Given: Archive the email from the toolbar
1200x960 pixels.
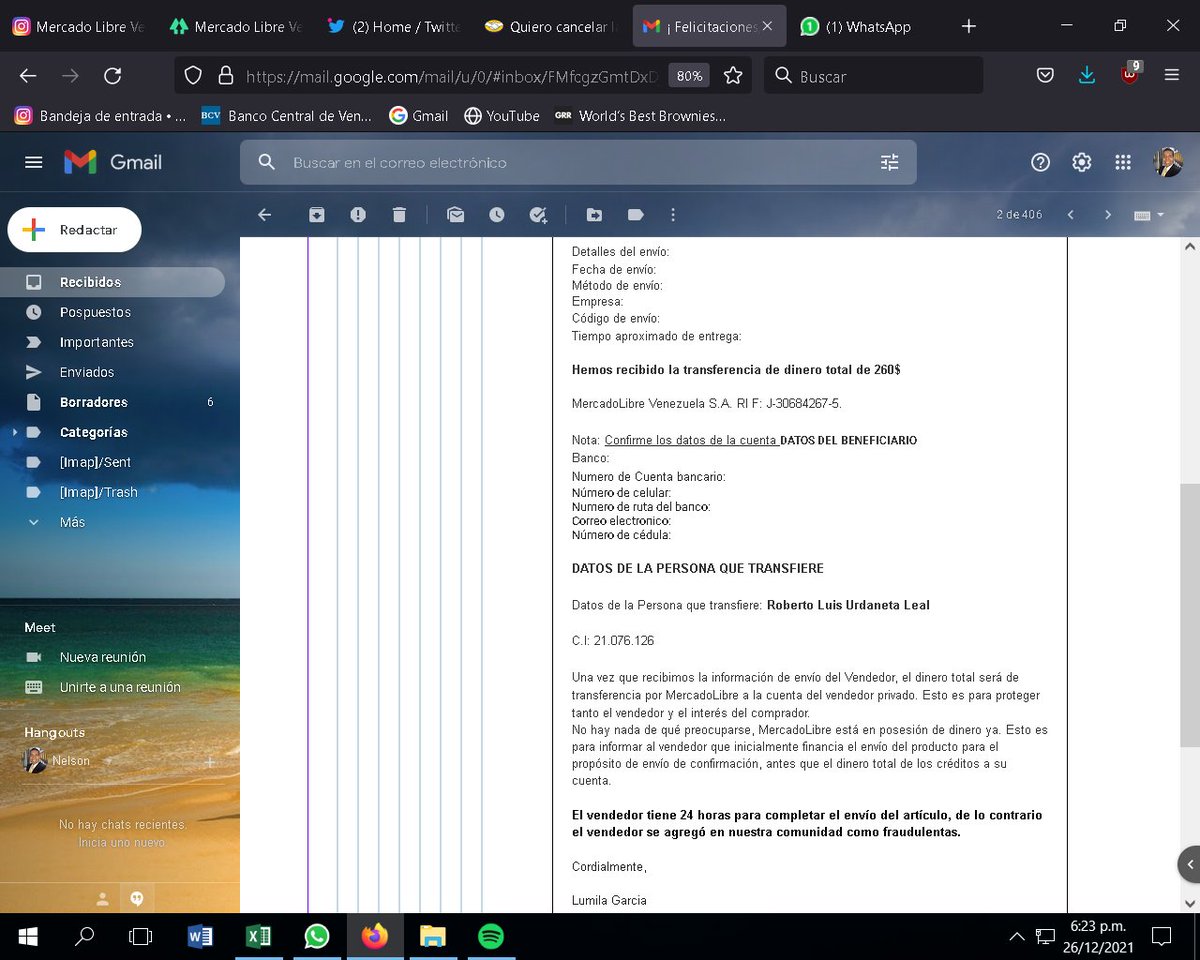Looking at the screenshot, I should [x=316, y=214].
